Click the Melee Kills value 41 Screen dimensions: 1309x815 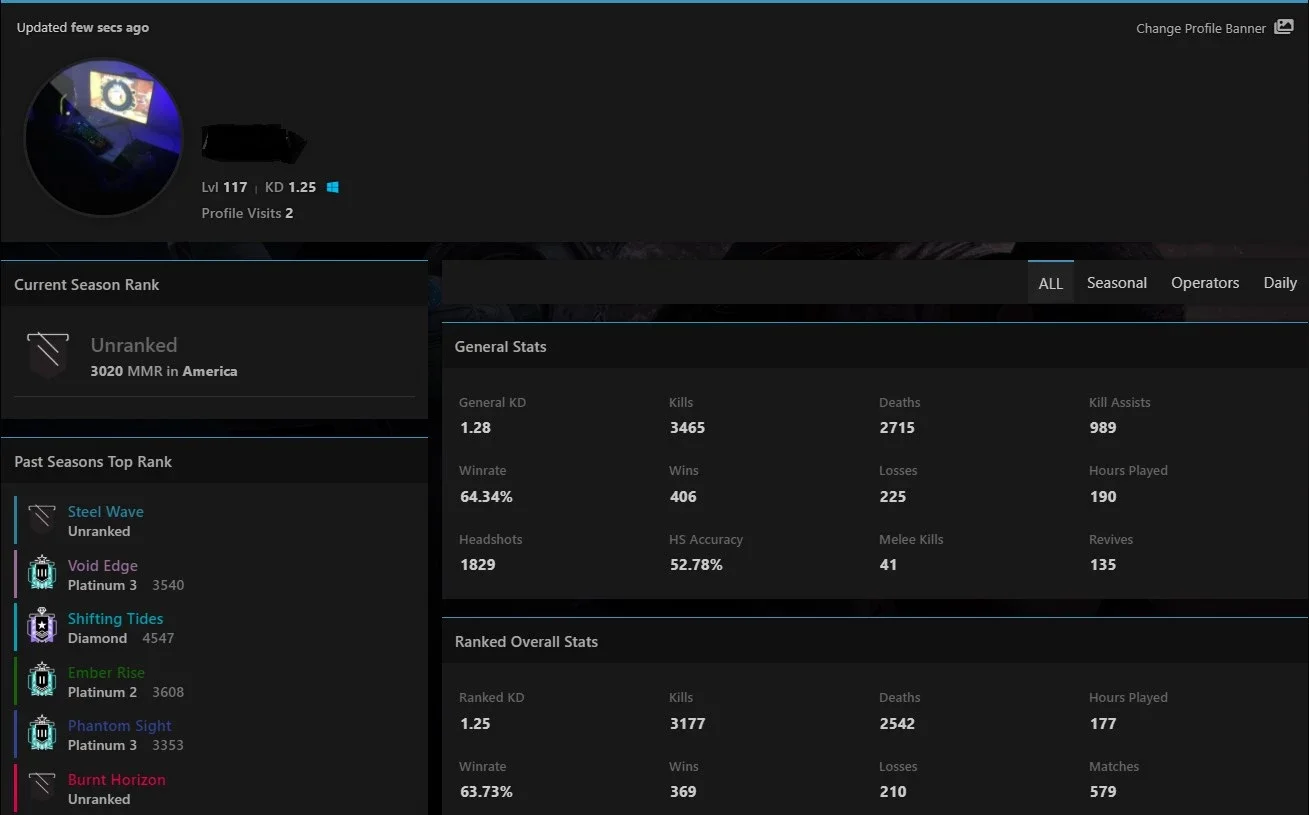click(x=888, y=564)
